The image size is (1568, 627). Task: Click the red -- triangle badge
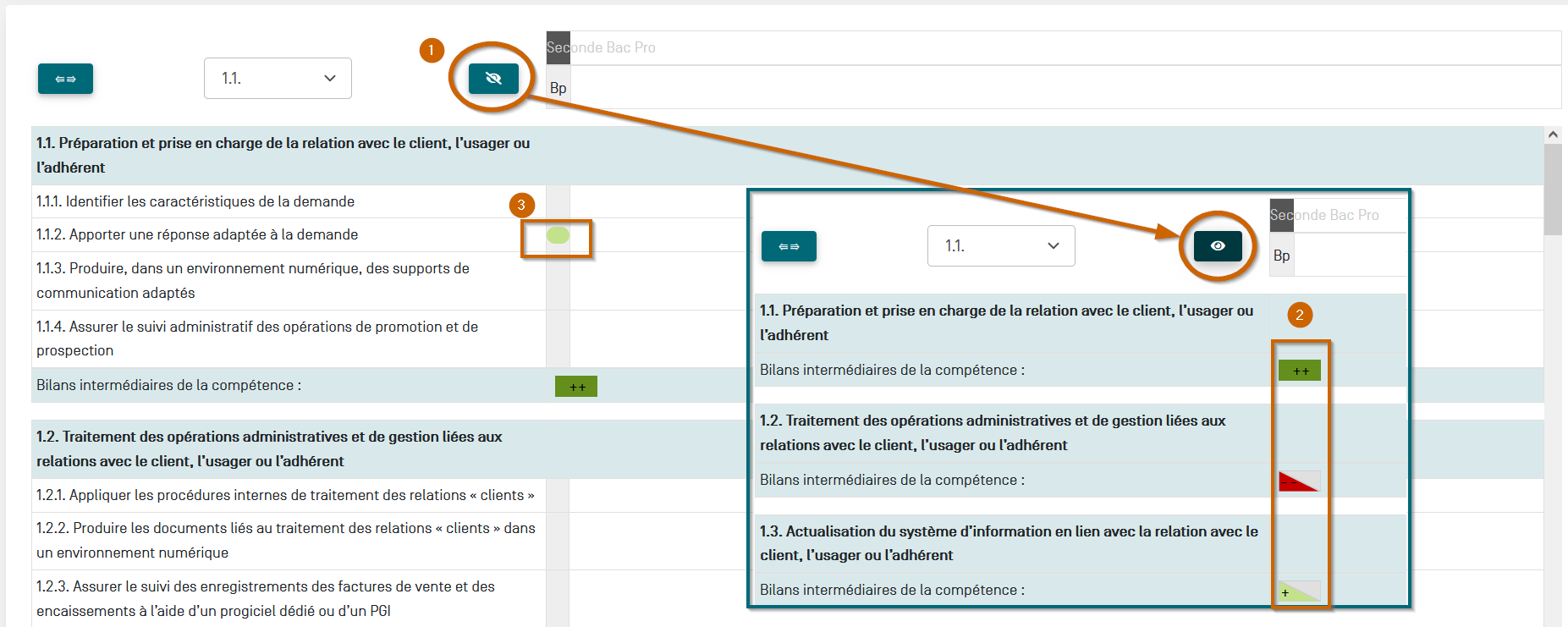click(1298, 481)
